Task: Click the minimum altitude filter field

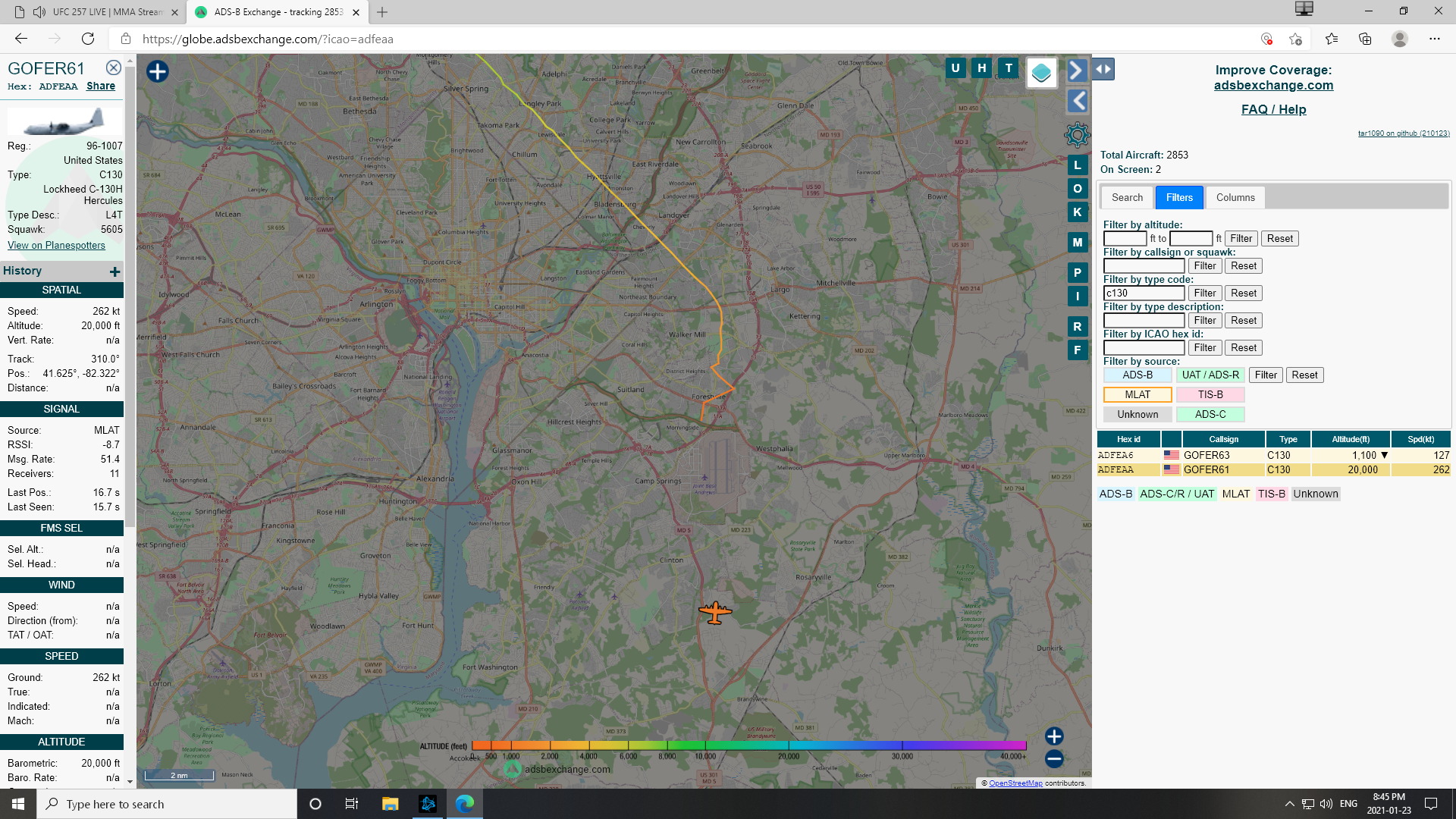Action: pos(1125,239)
